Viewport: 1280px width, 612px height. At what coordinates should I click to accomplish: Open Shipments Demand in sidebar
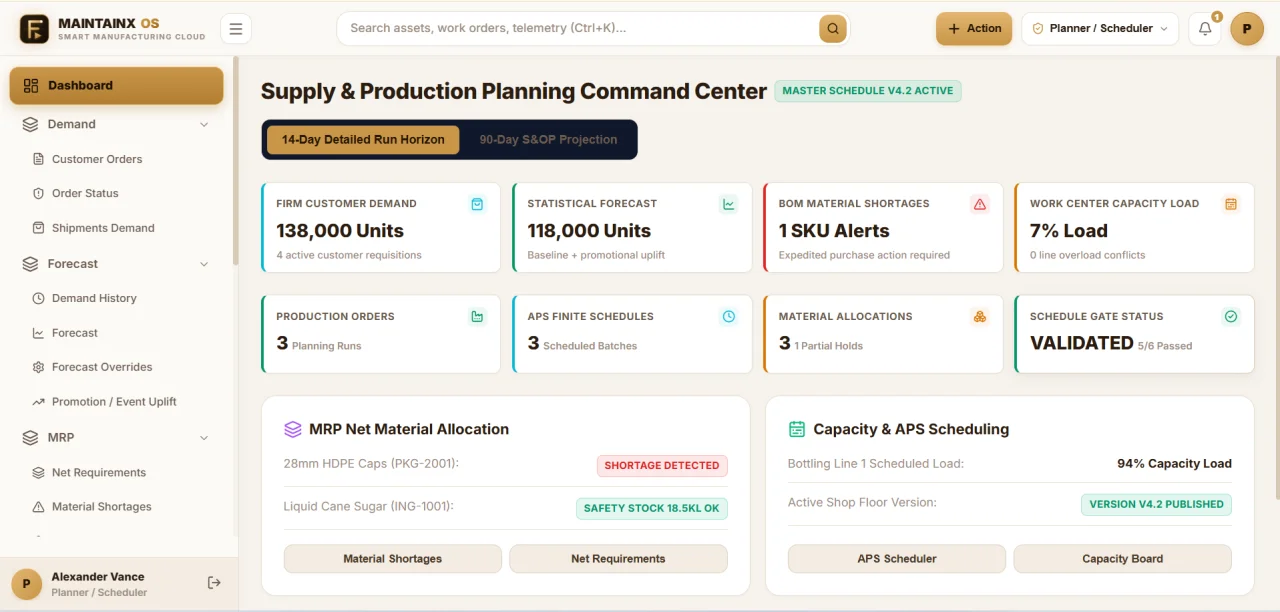point(103,228)
